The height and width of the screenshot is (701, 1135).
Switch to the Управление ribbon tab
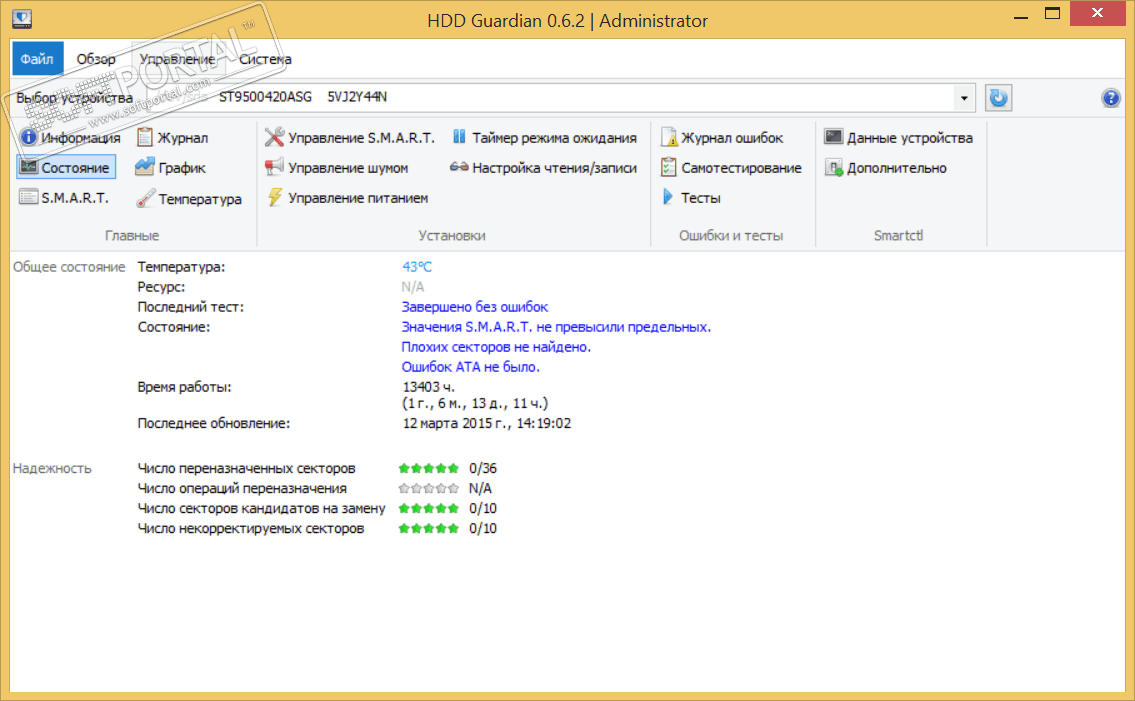pyautogui.click(x=177, y=59)
